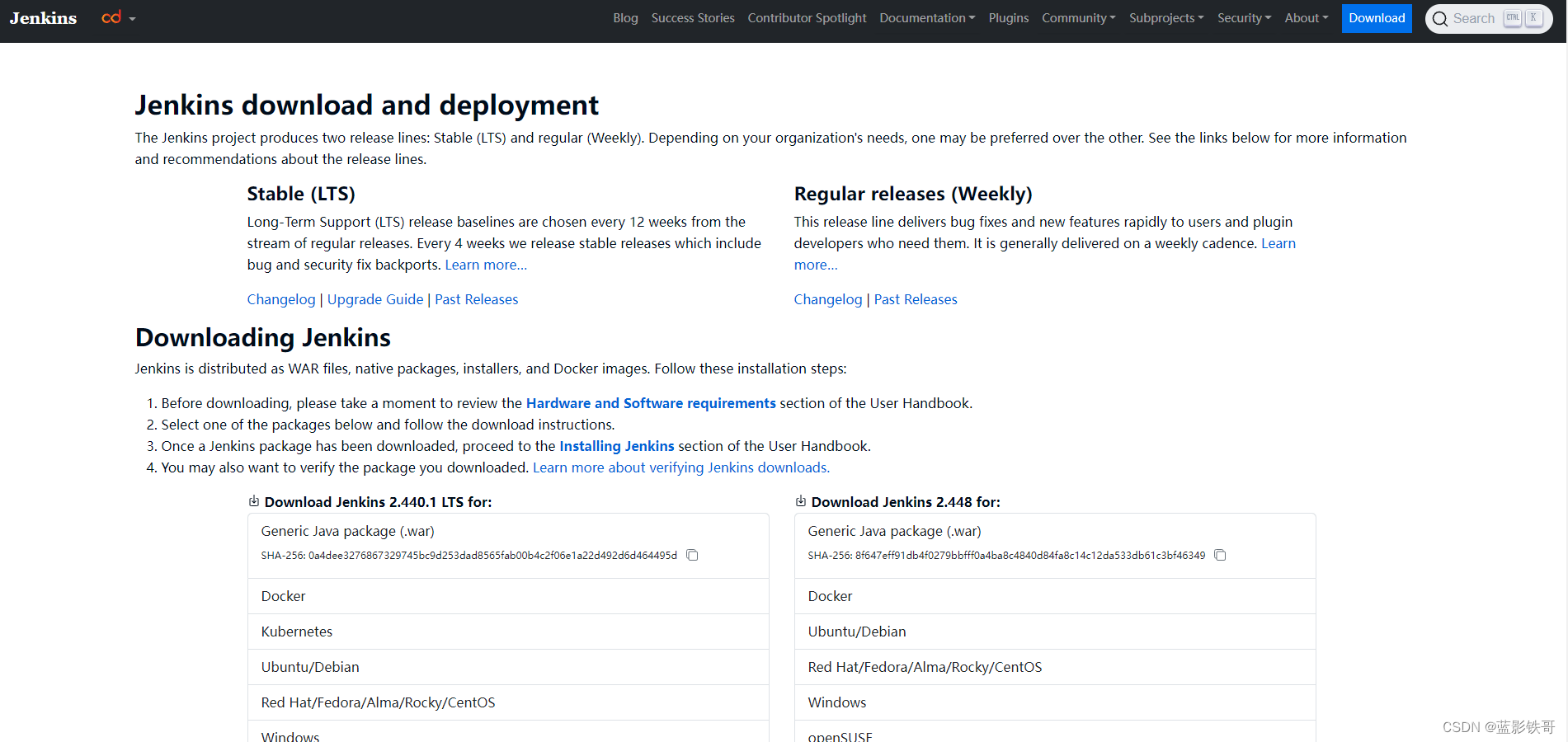Open Hardware and Software requirements link
Screen dimensions: 1568x742
(x=651, y=403)
